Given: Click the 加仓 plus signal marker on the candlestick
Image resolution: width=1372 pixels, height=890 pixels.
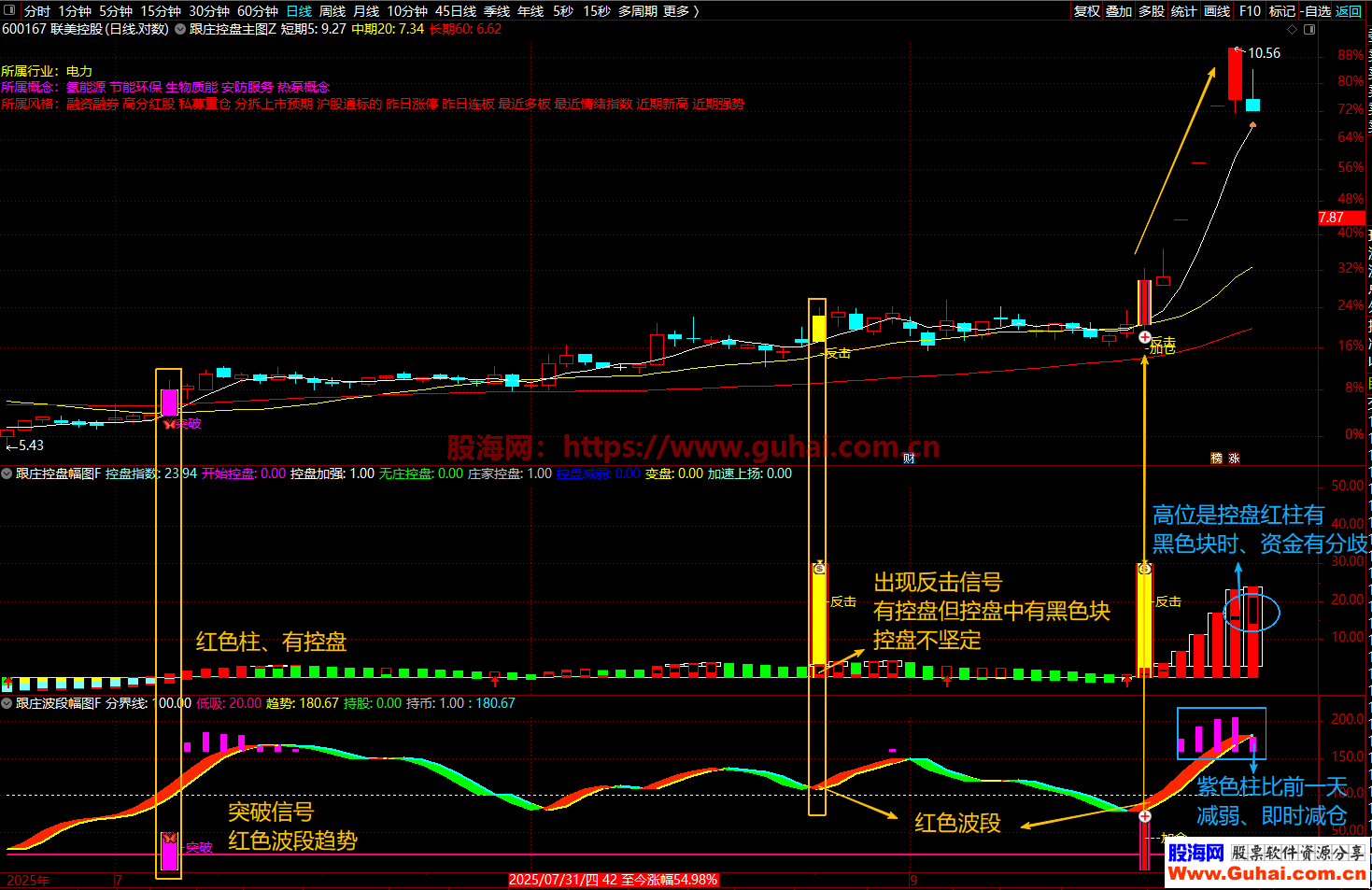Looking at the screenshot, I should [x=1145, y=337].
